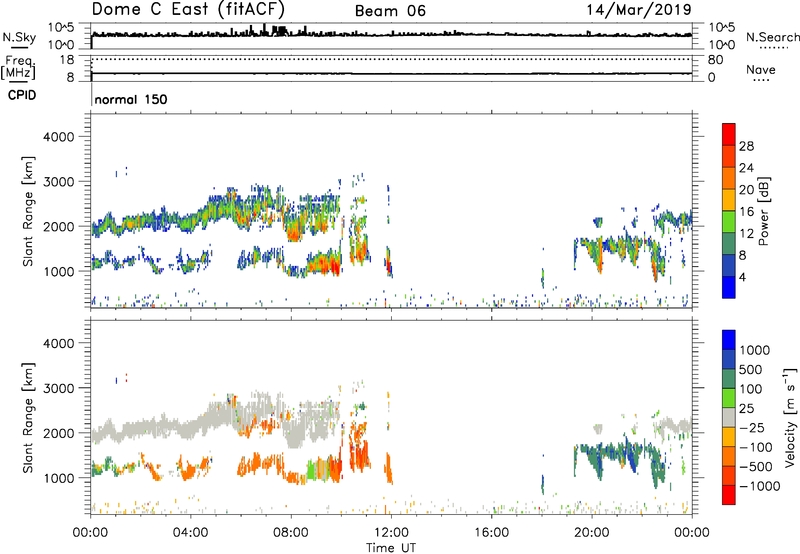Click the "18" frequency axis tick
The height and width of the screenshot is (554, 800).
click(x=67, y=60)
